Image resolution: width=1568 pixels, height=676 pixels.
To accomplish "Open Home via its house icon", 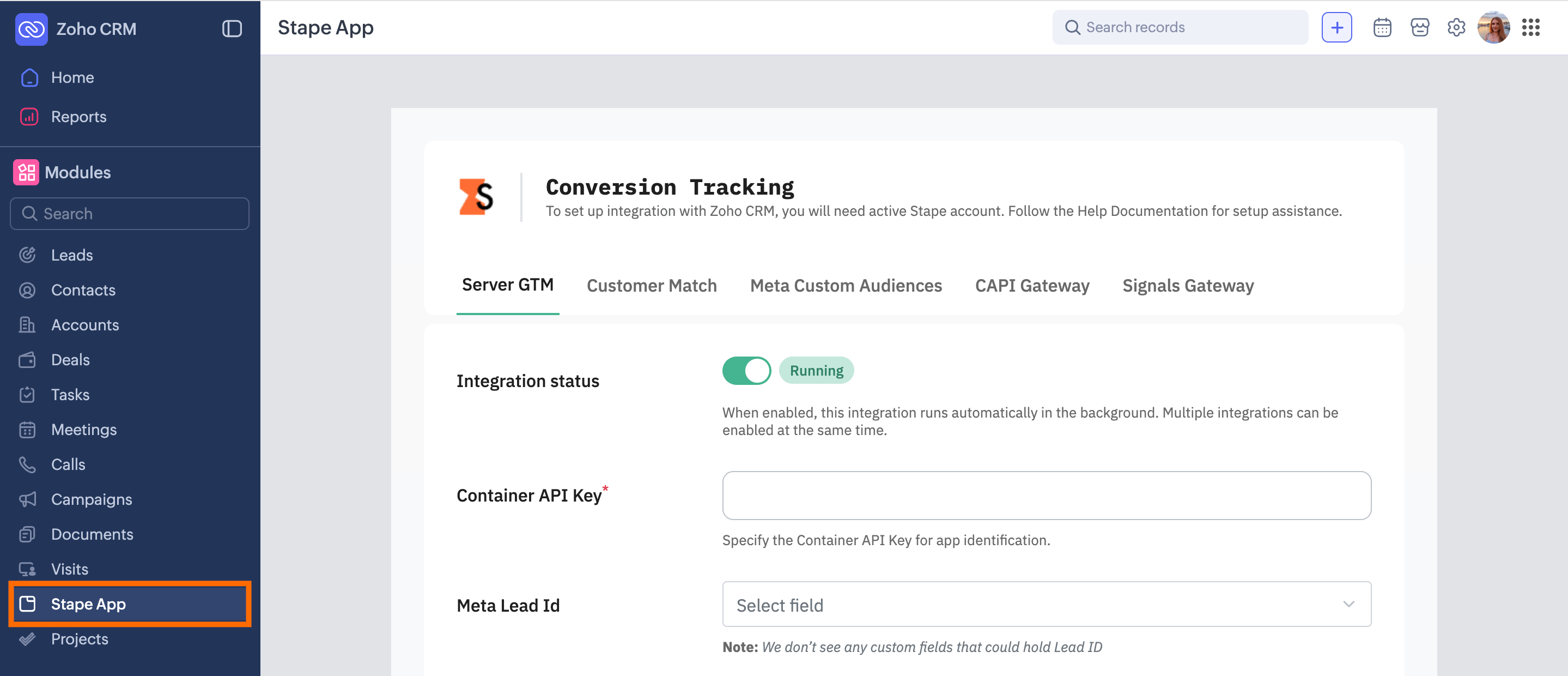I will click(x=29, y=77).
